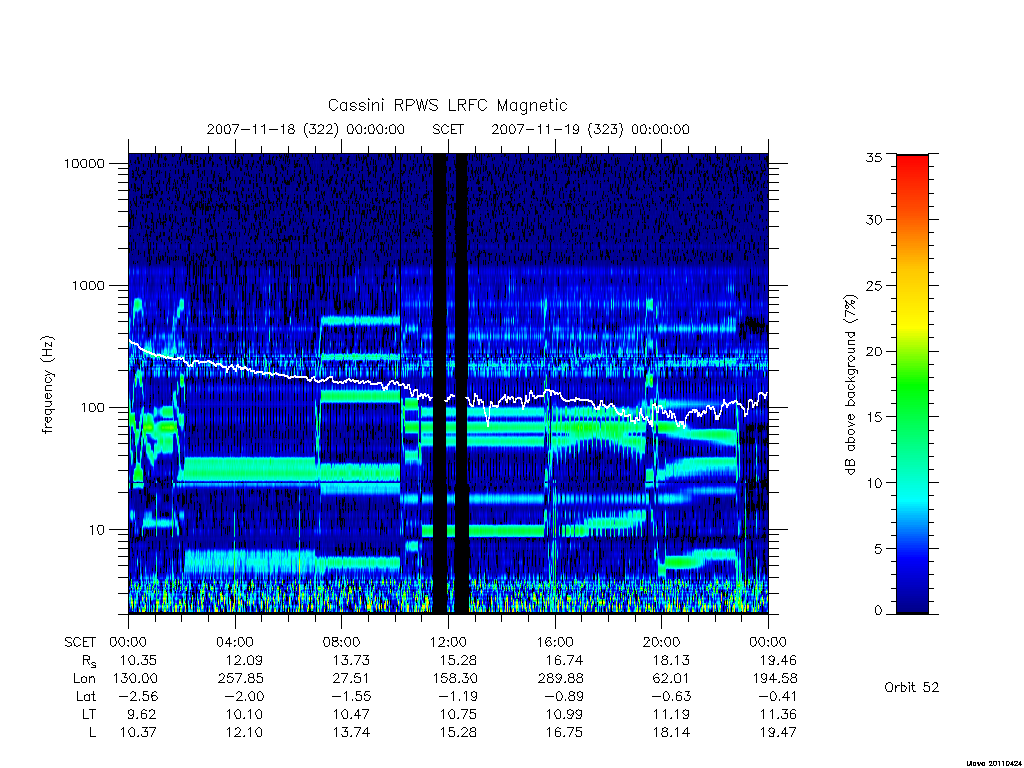Click the 08:00 time tick label
This screenshot has height=768, width=1024.
pos(342,642)
